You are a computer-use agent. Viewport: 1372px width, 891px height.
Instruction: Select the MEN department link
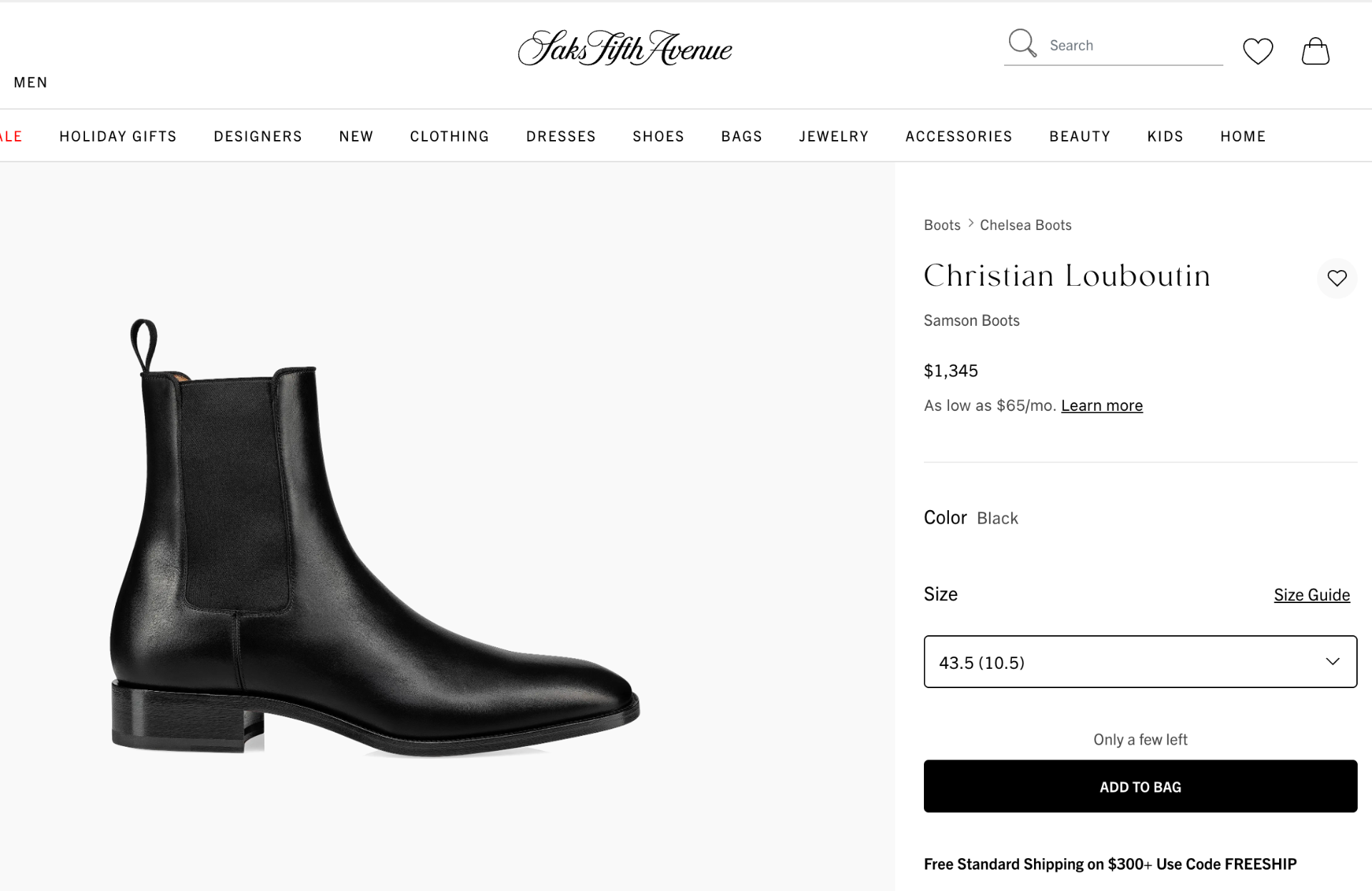click(31, 82)
